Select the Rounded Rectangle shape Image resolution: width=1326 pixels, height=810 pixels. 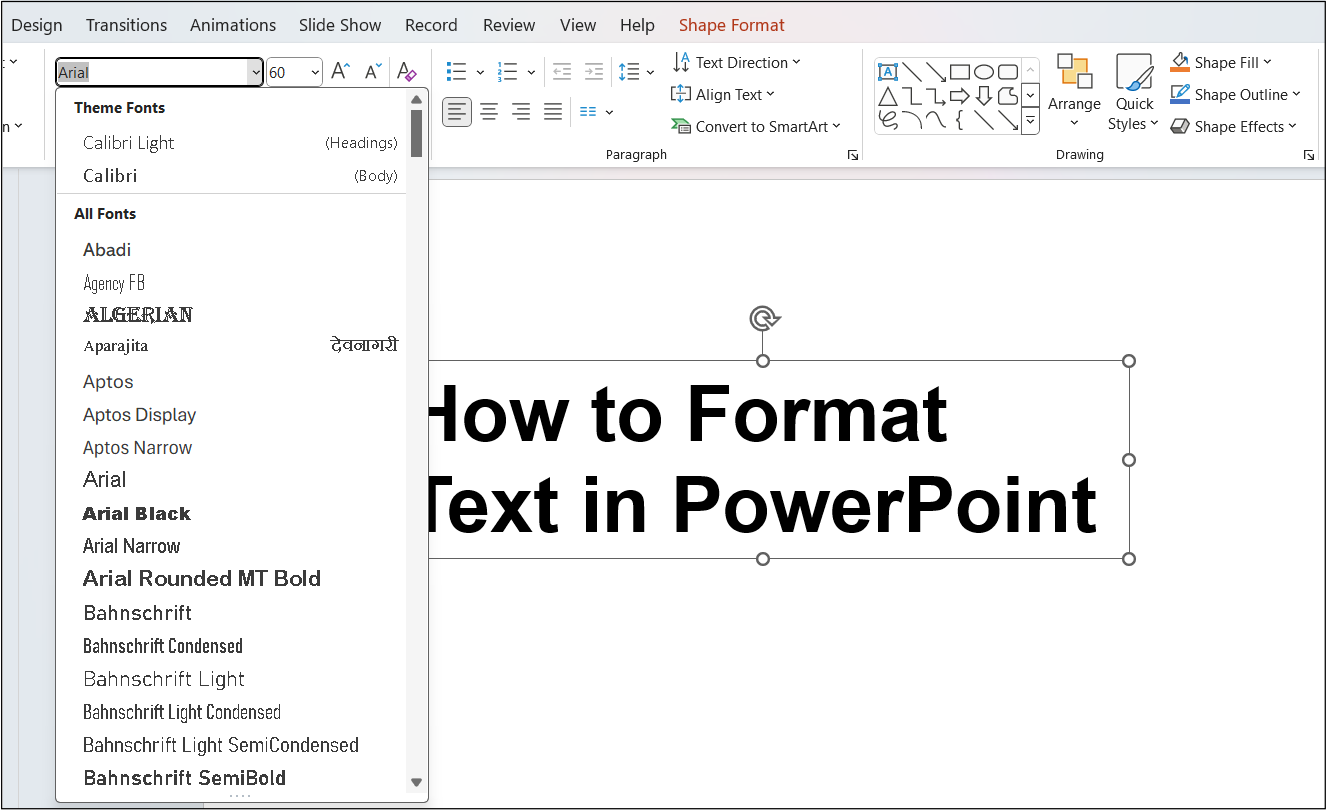1008,72
